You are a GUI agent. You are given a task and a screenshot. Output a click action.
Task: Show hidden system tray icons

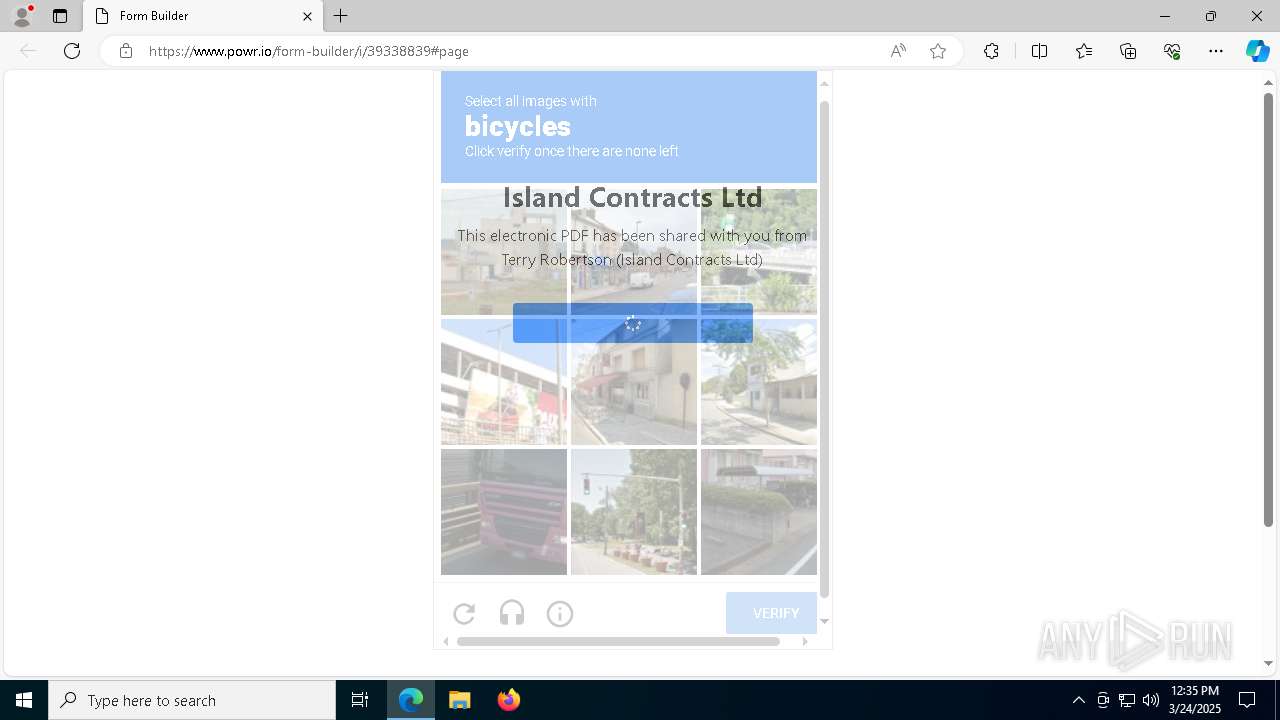[1078, 700]
